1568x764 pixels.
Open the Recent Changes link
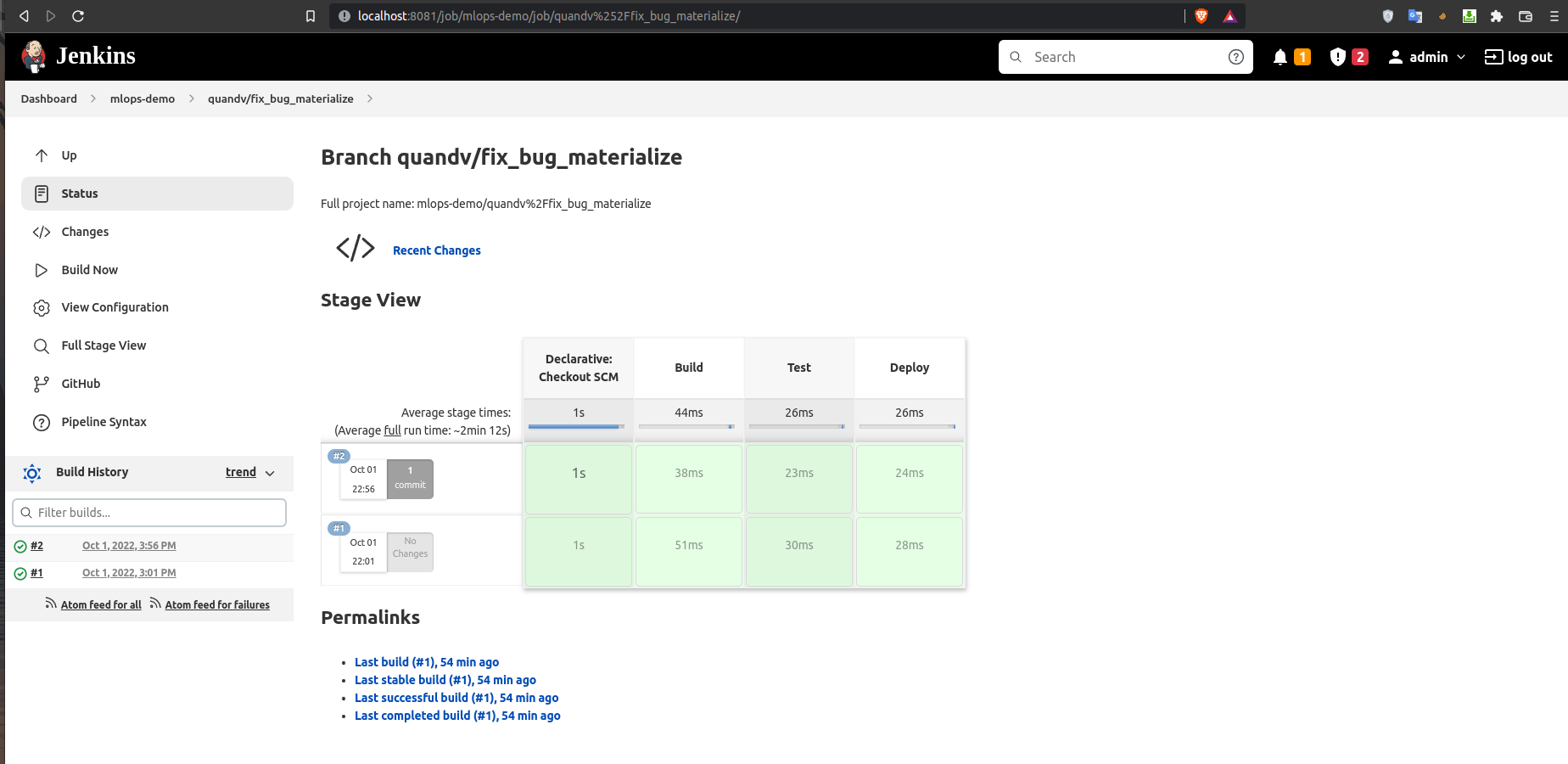tap(437, 250)
